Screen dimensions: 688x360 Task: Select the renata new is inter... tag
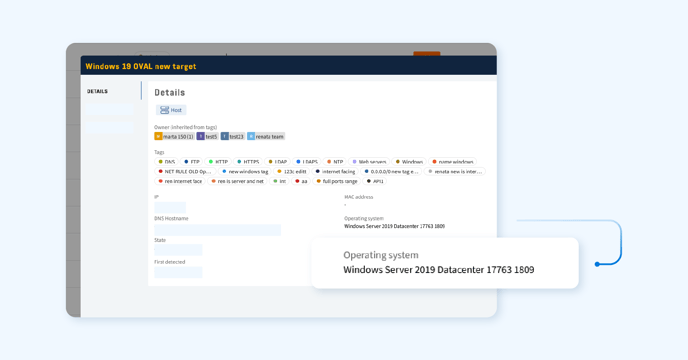coord(455,171)
